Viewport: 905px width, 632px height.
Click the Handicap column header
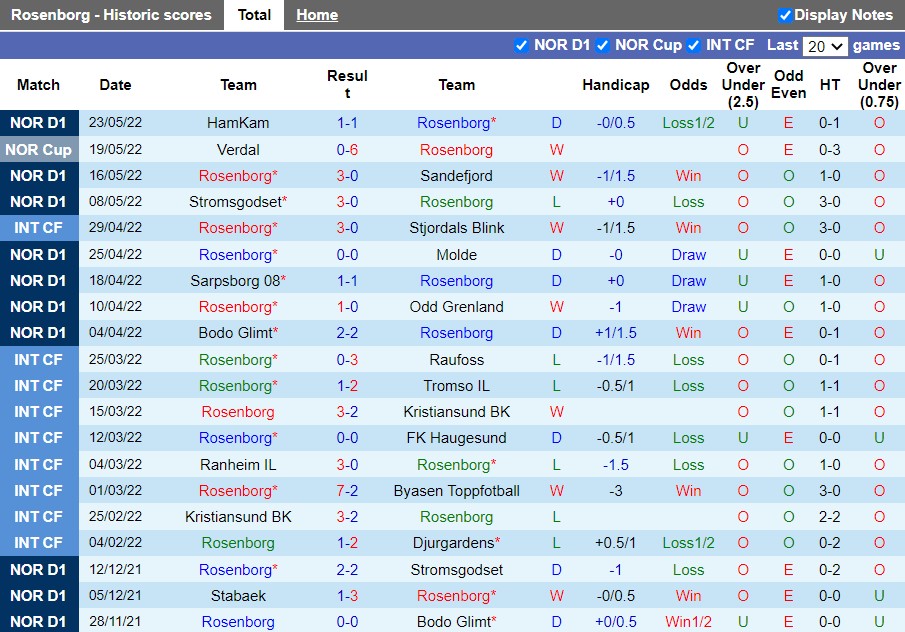click(615, 85)
